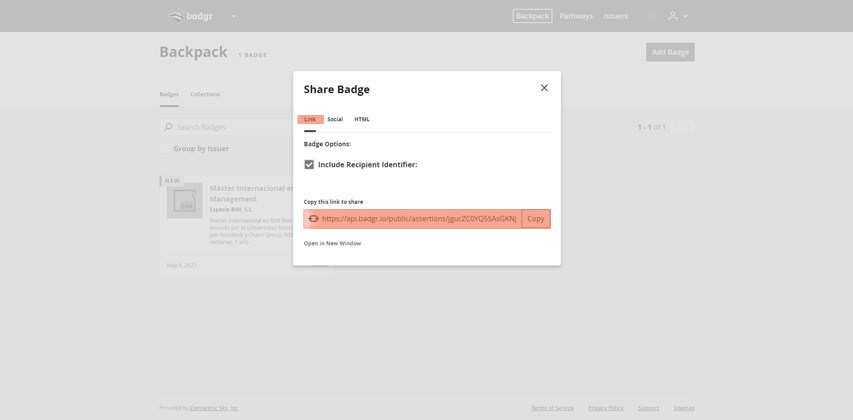Screen dimensions: 853x420
Task: Switch to the Social tab
Action: [x=335, y=119]
